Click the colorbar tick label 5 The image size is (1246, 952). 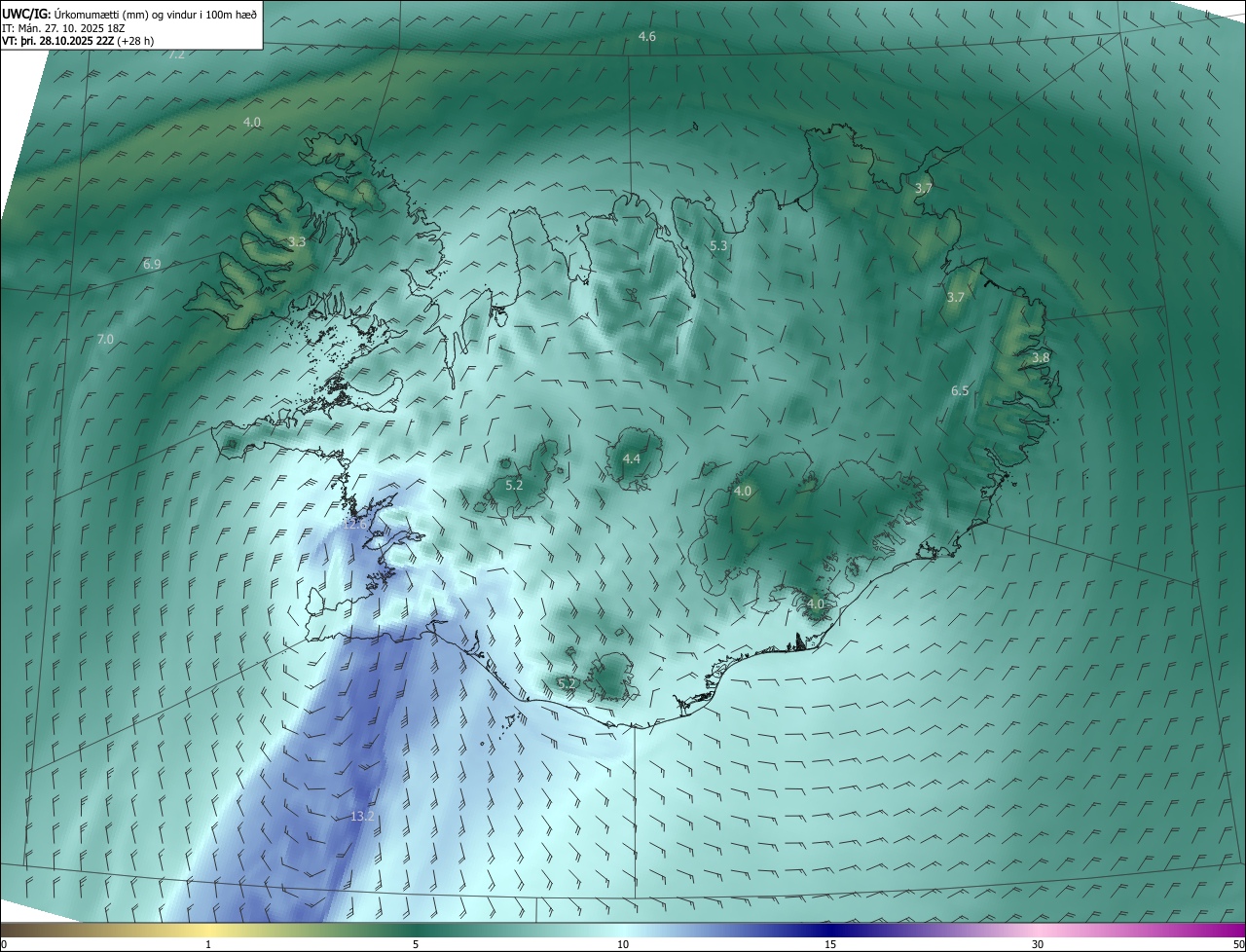coord(416,944)
